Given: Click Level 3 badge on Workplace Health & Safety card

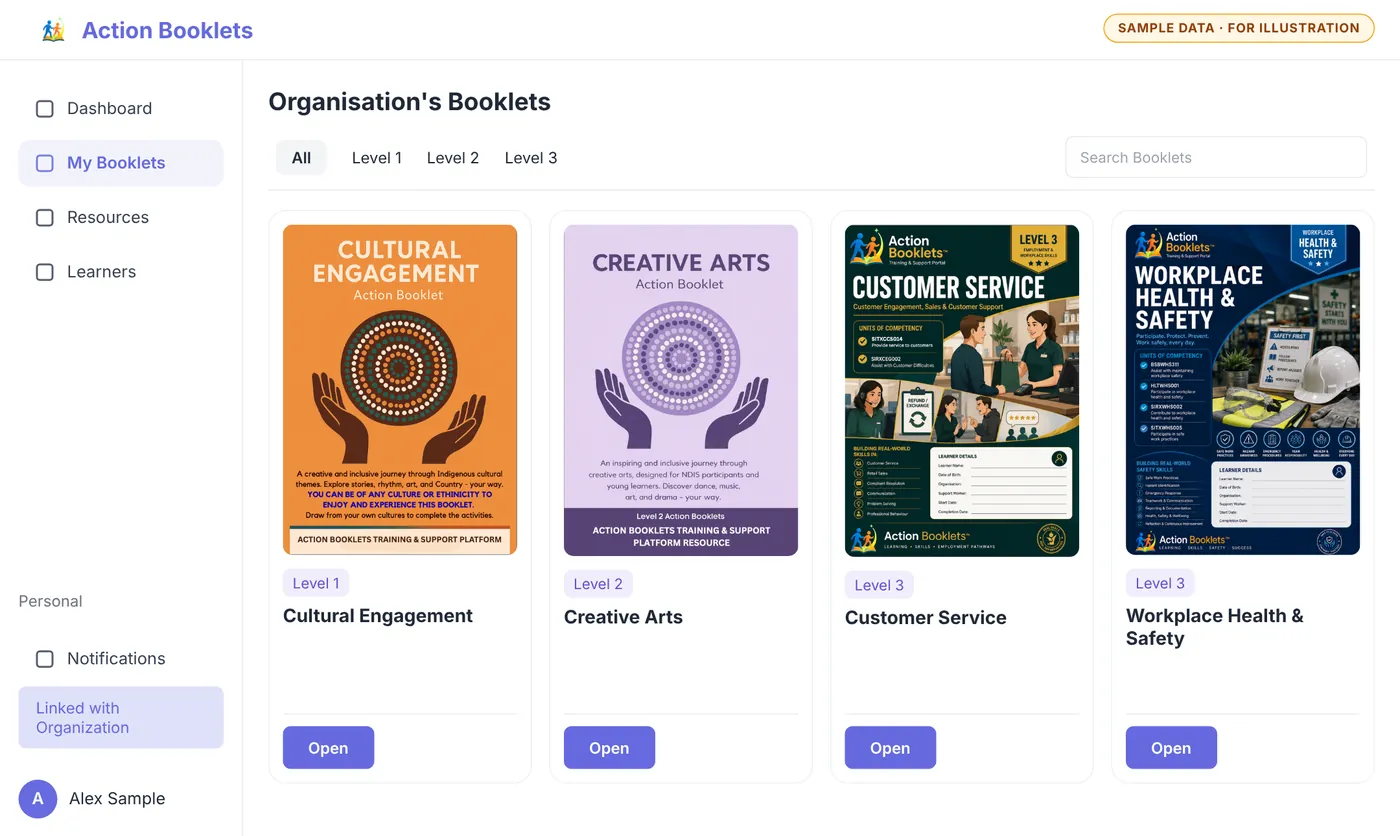Looking at the screenshot, I should pos(1160,584).
